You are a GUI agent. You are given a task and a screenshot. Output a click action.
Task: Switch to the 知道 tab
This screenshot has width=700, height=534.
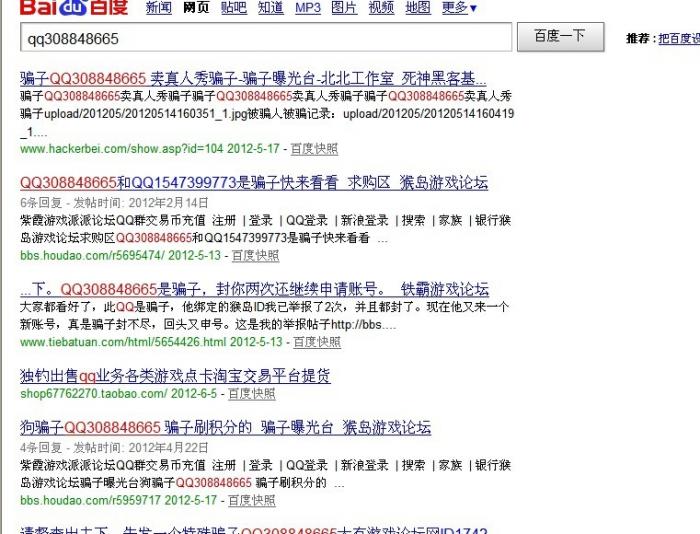pos(271,8)
